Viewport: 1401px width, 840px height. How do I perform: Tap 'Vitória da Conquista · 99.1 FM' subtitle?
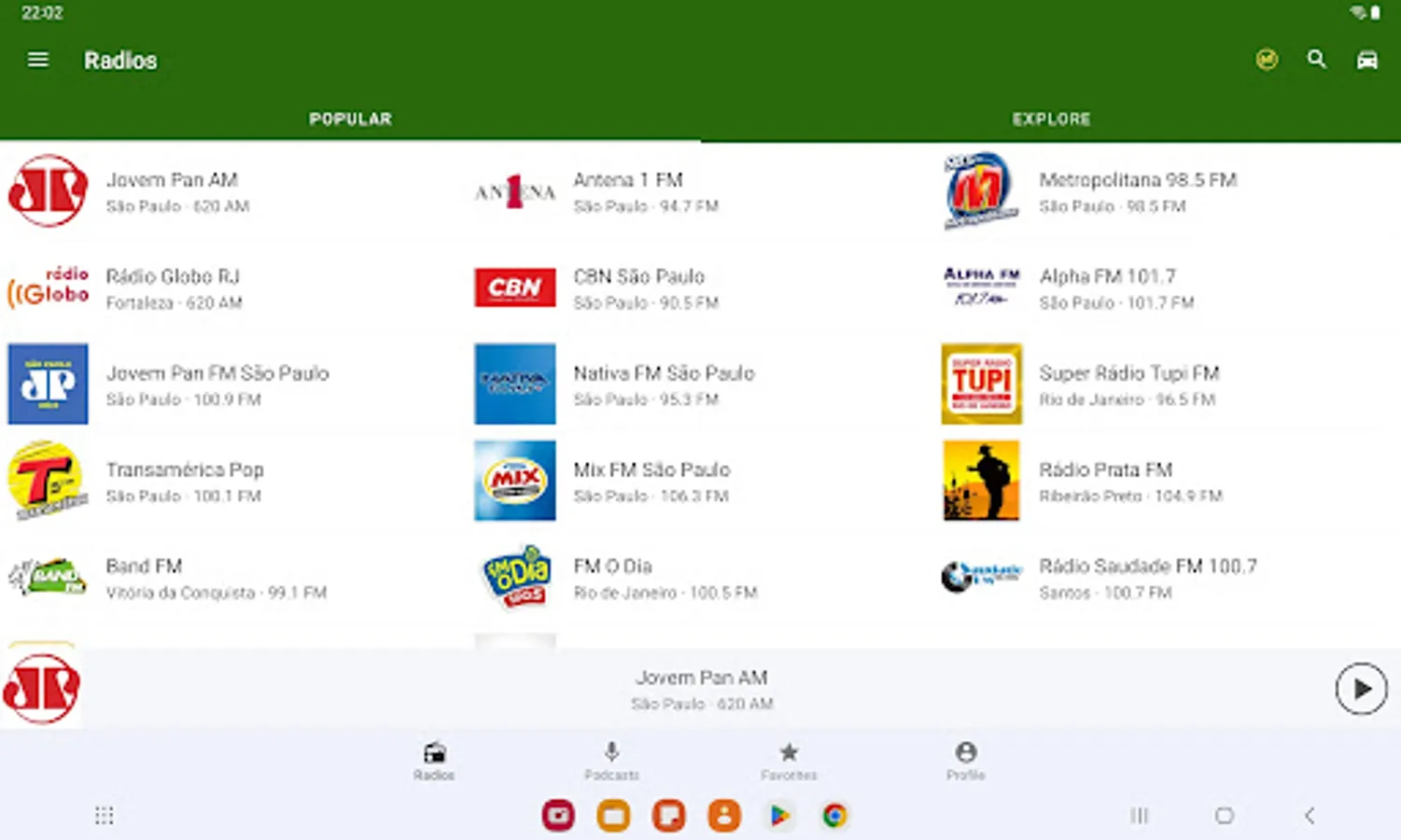(x=217, y=593)
